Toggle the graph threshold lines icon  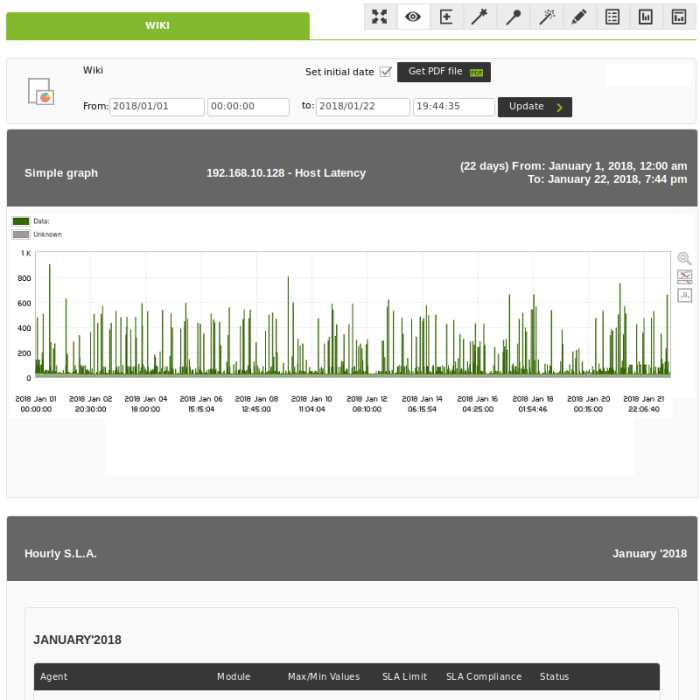pyautogui.click(x=684, y=277)
